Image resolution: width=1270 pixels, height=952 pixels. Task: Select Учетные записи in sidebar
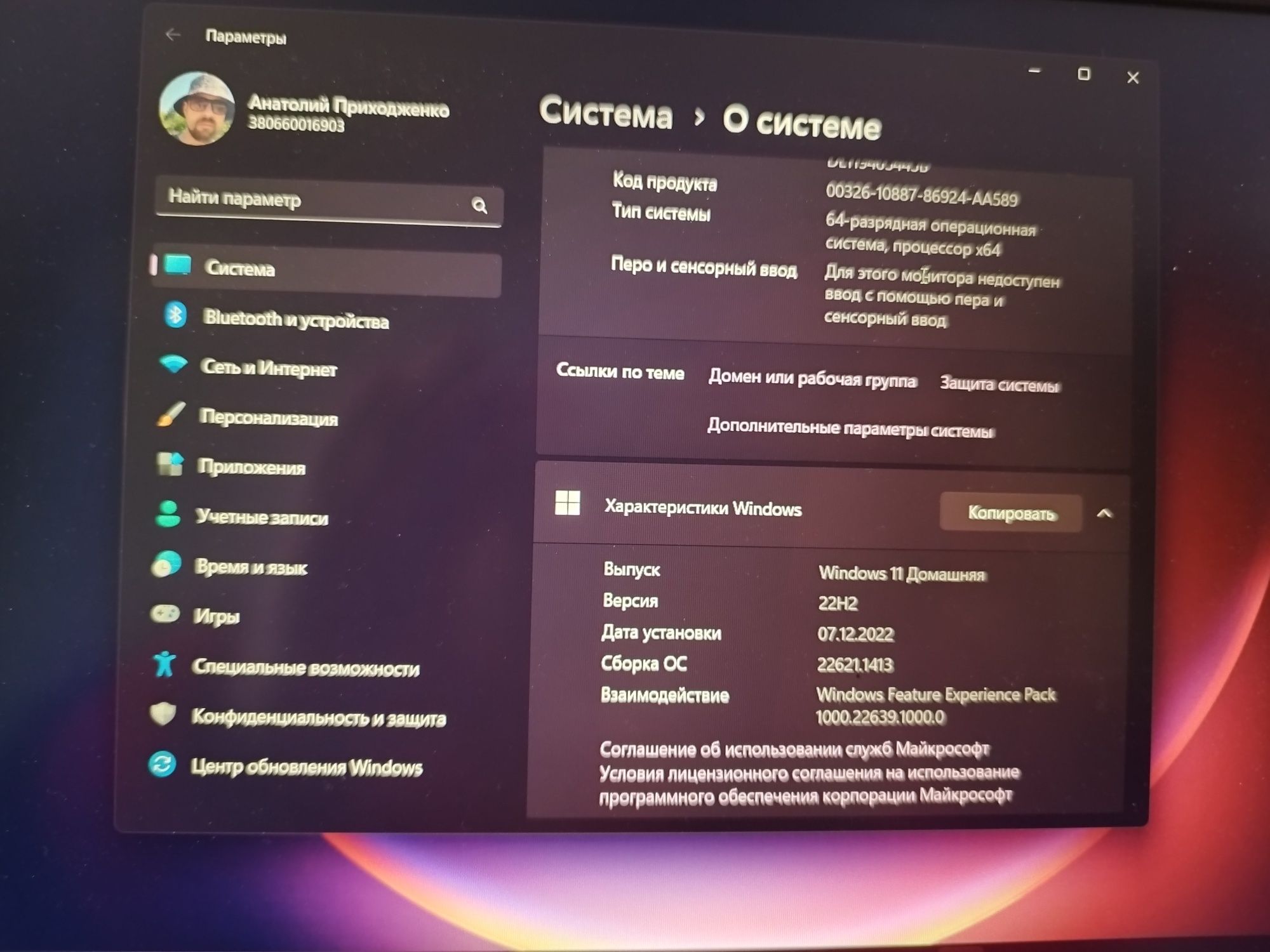[262, 517]
